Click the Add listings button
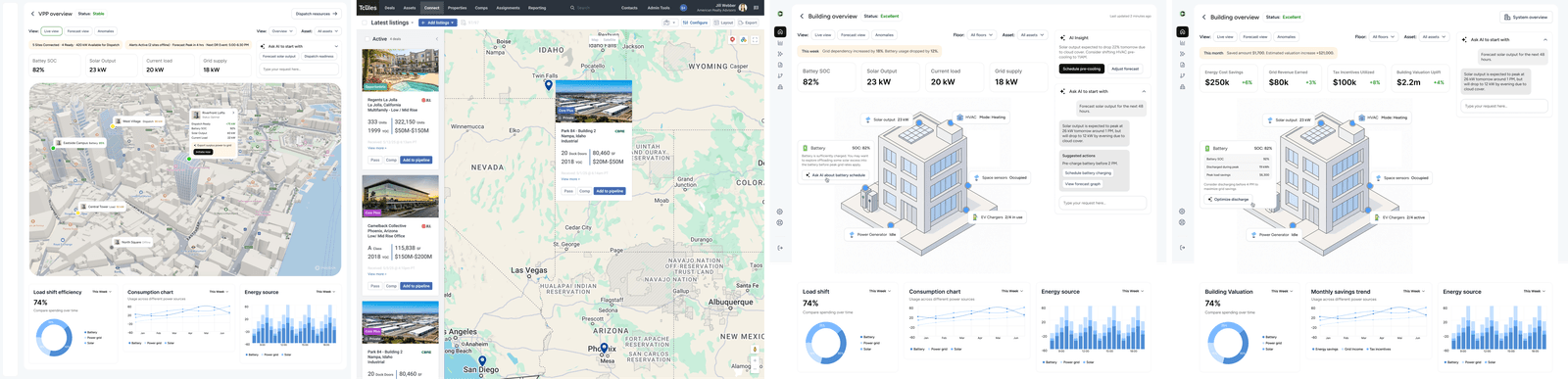The height and width of the screenshot is (379, 1568). click(x=437, y=23)
